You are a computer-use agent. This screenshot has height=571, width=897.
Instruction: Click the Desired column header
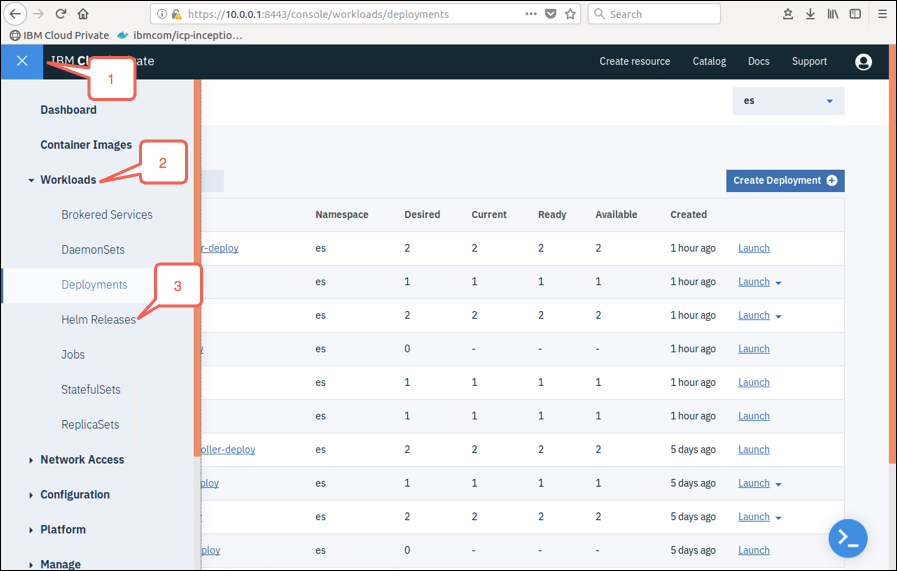coord(422,215)
